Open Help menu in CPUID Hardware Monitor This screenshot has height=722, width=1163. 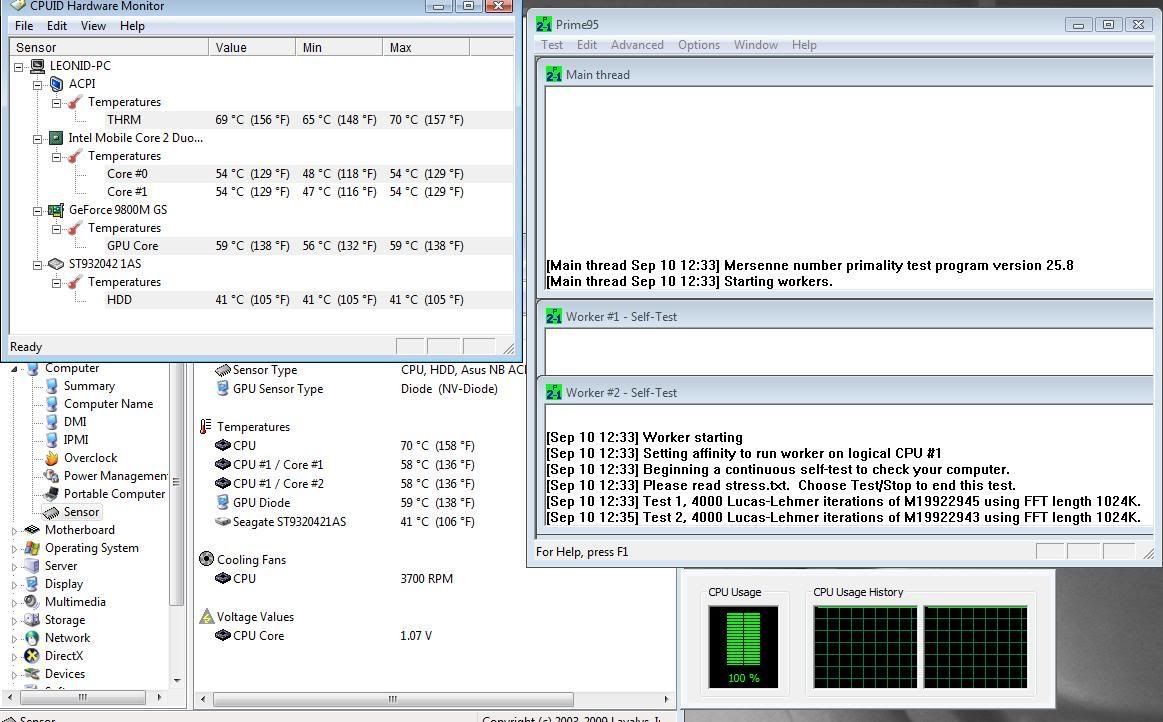point(132,26)
